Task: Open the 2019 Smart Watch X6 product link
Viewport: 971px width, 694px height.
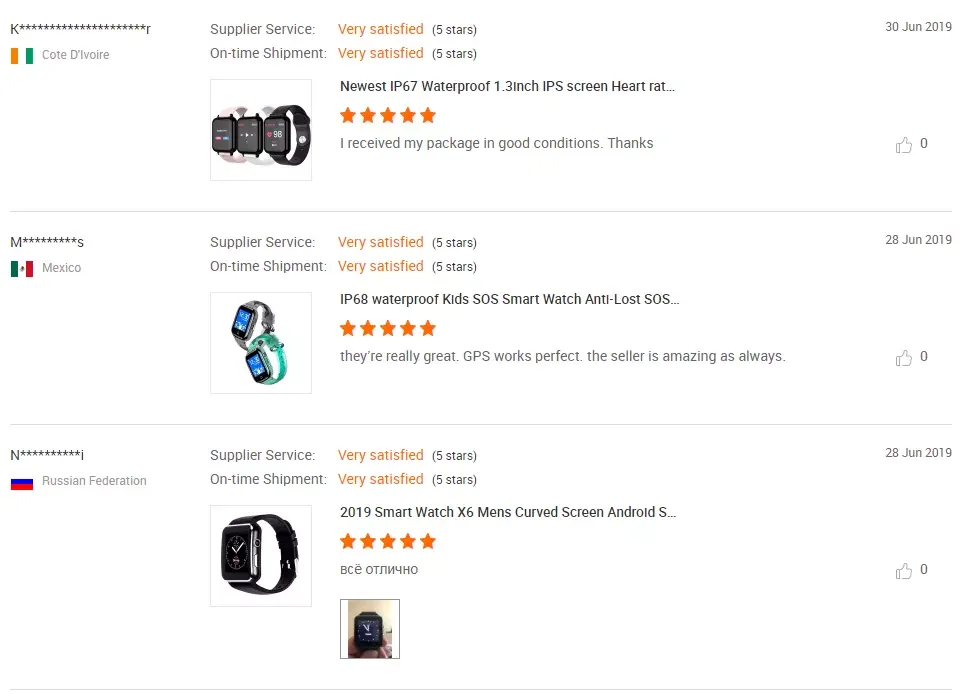Action: (508, 513)
